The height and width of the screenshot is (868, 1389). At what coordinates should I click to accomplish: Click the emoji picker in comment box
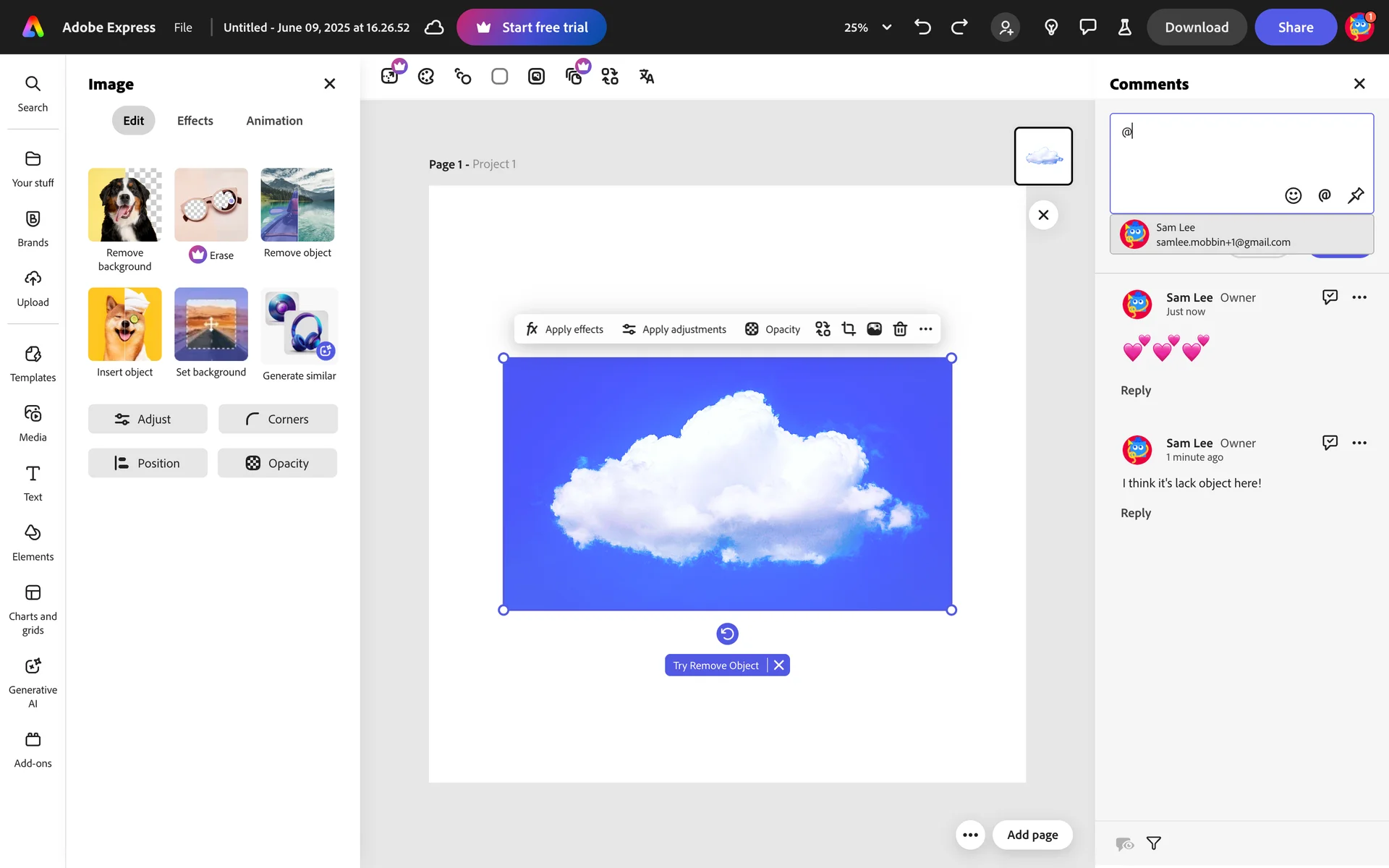pyautogui.click(x=1293, y=195)
